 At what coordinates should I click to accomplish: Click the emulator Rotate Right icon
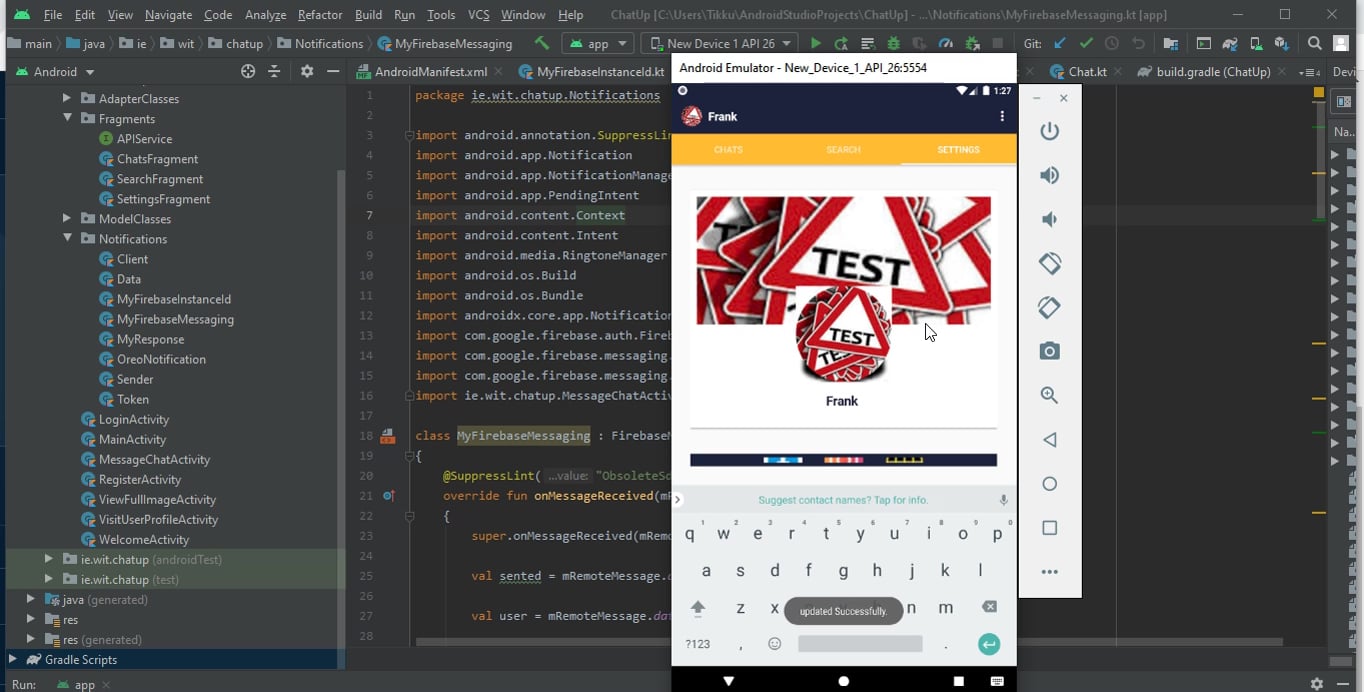(1049, 307)
